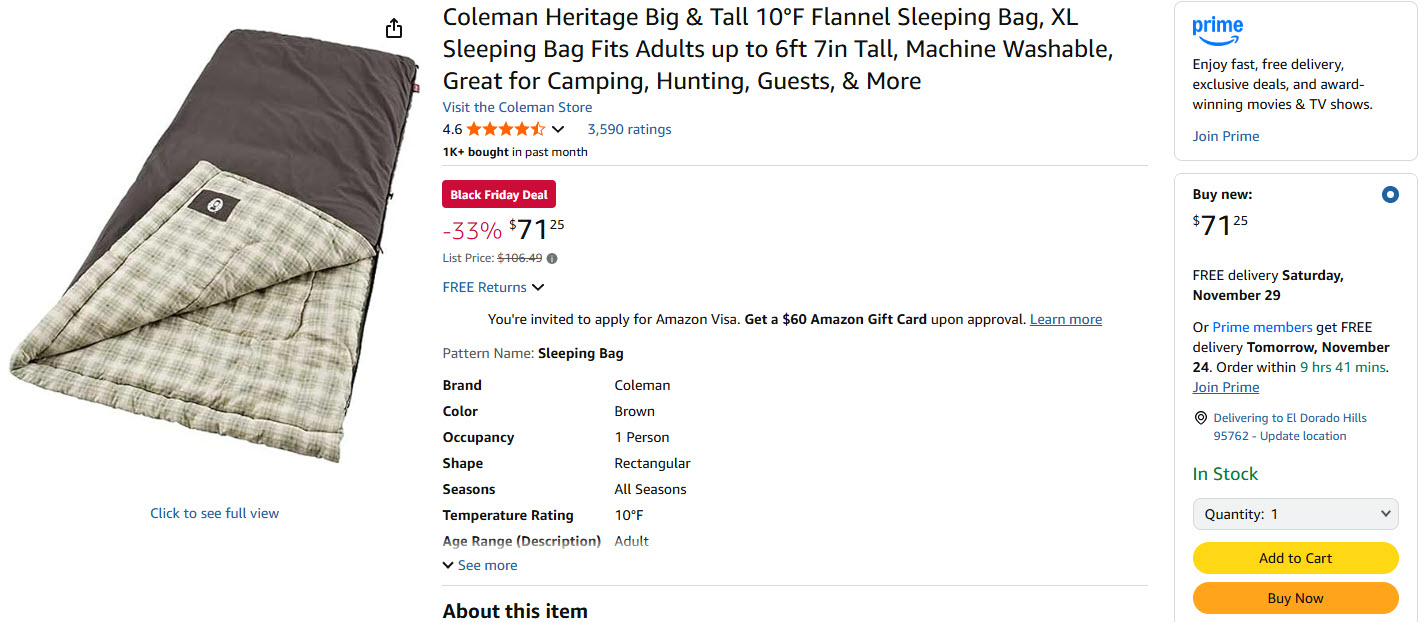Click the delivery location pin icon

point(1200,418)
